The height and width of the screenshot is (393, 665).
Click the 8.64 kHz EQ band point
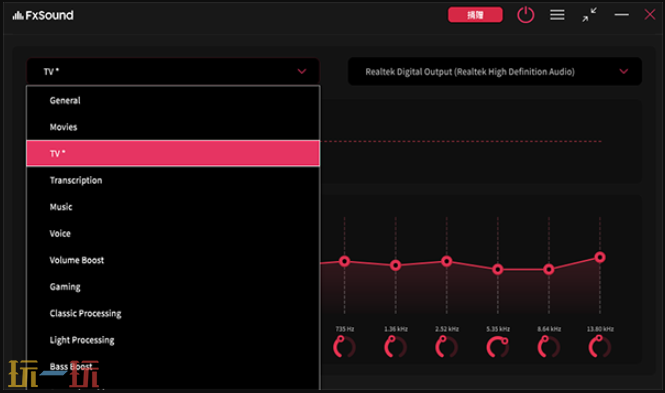(x=549, y=269)
